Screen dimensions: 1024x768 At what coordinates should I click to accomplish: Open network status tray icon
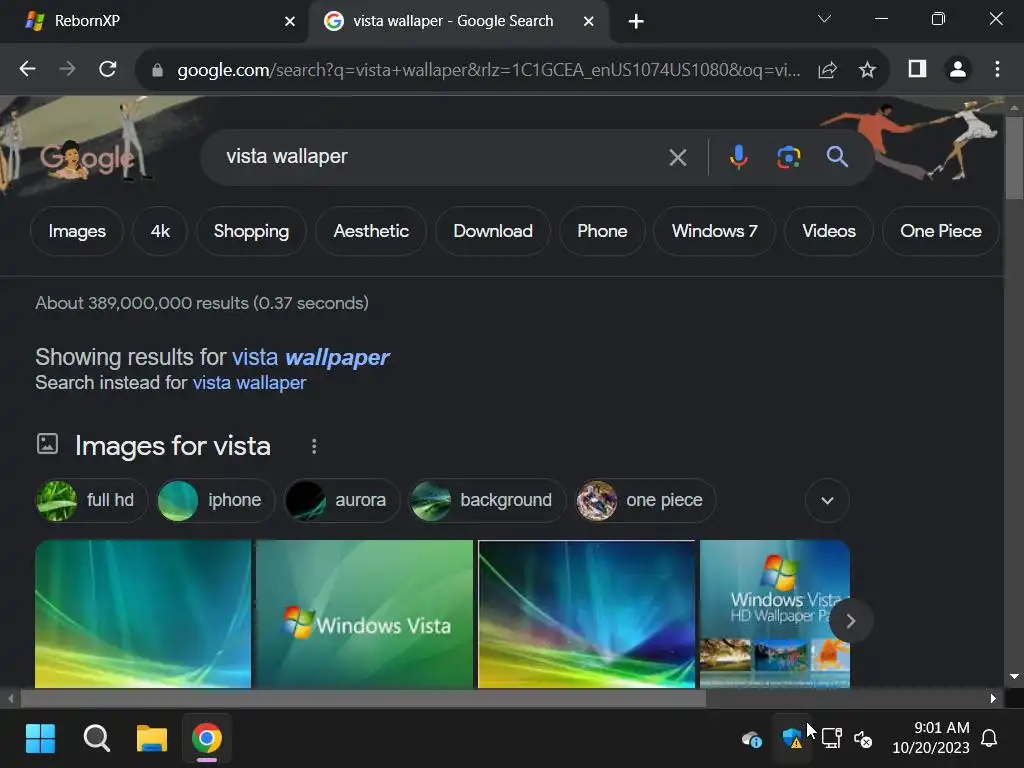831,739
